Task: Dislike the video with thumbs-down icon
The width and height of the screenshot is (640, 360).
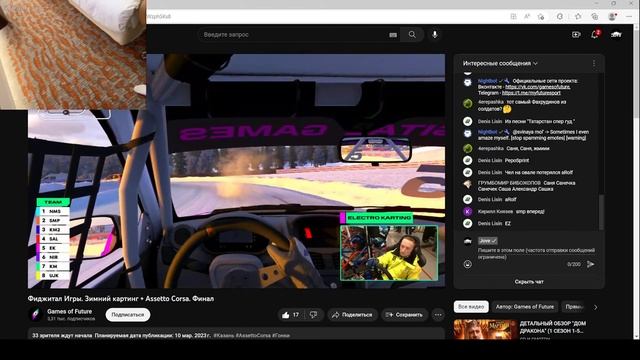Action: (313, 315)
